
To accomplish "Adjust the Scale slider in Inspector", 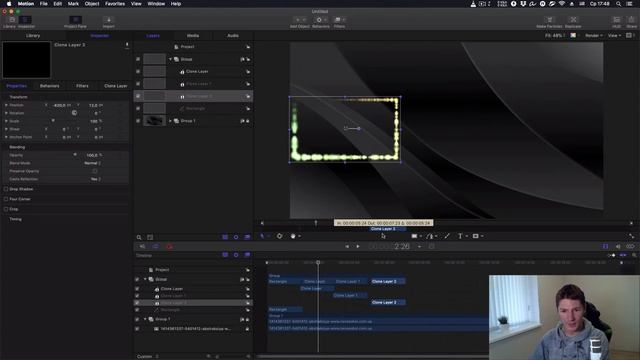I will (53, 120).
